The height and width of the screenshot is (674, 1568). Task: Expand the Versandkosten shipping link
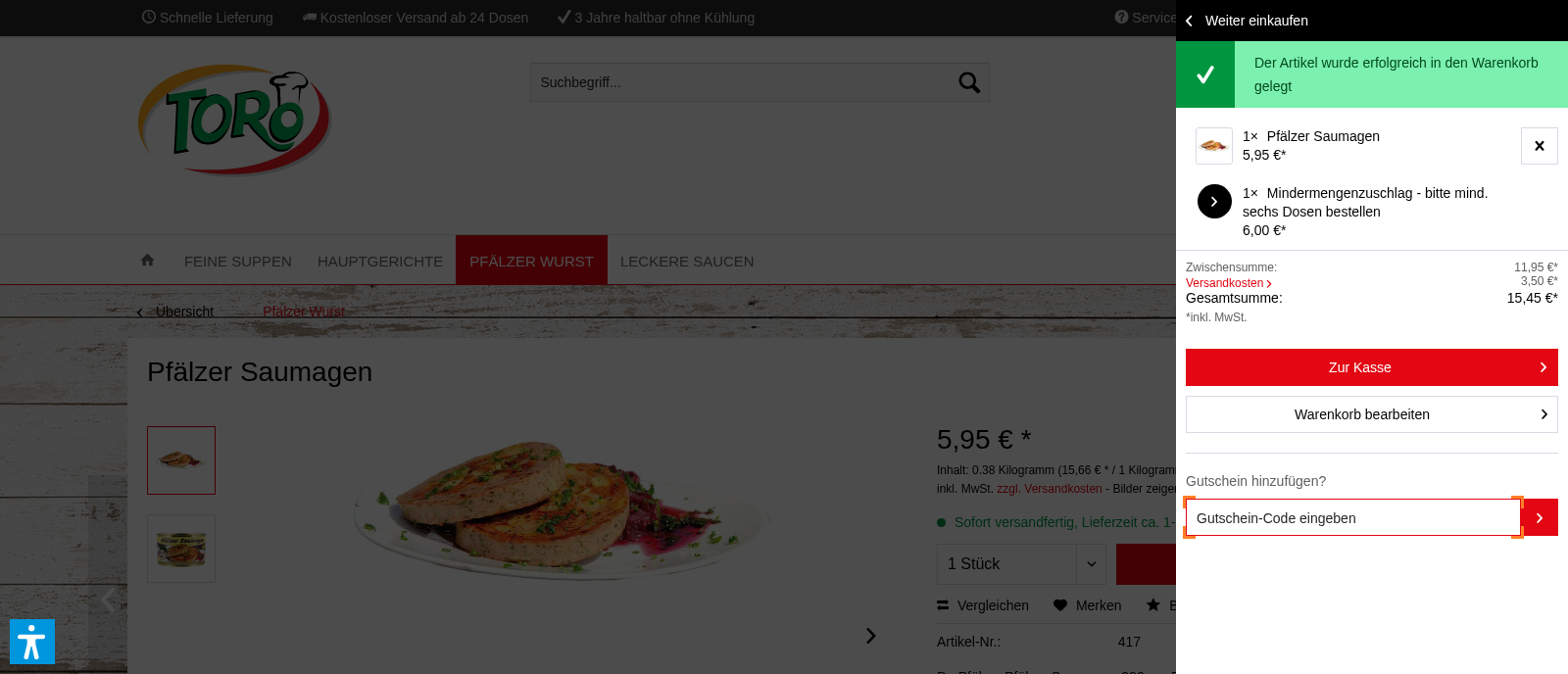click(x=1229, y=283)
